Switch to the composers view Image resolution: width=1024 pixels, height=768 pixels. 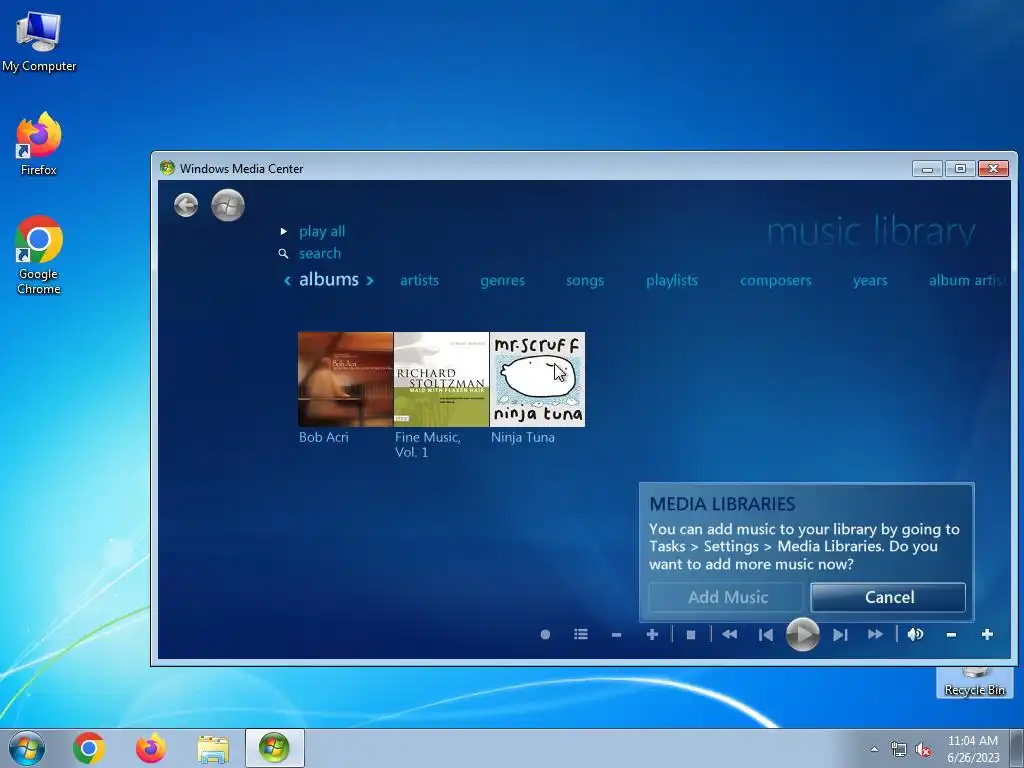point(776,281)
